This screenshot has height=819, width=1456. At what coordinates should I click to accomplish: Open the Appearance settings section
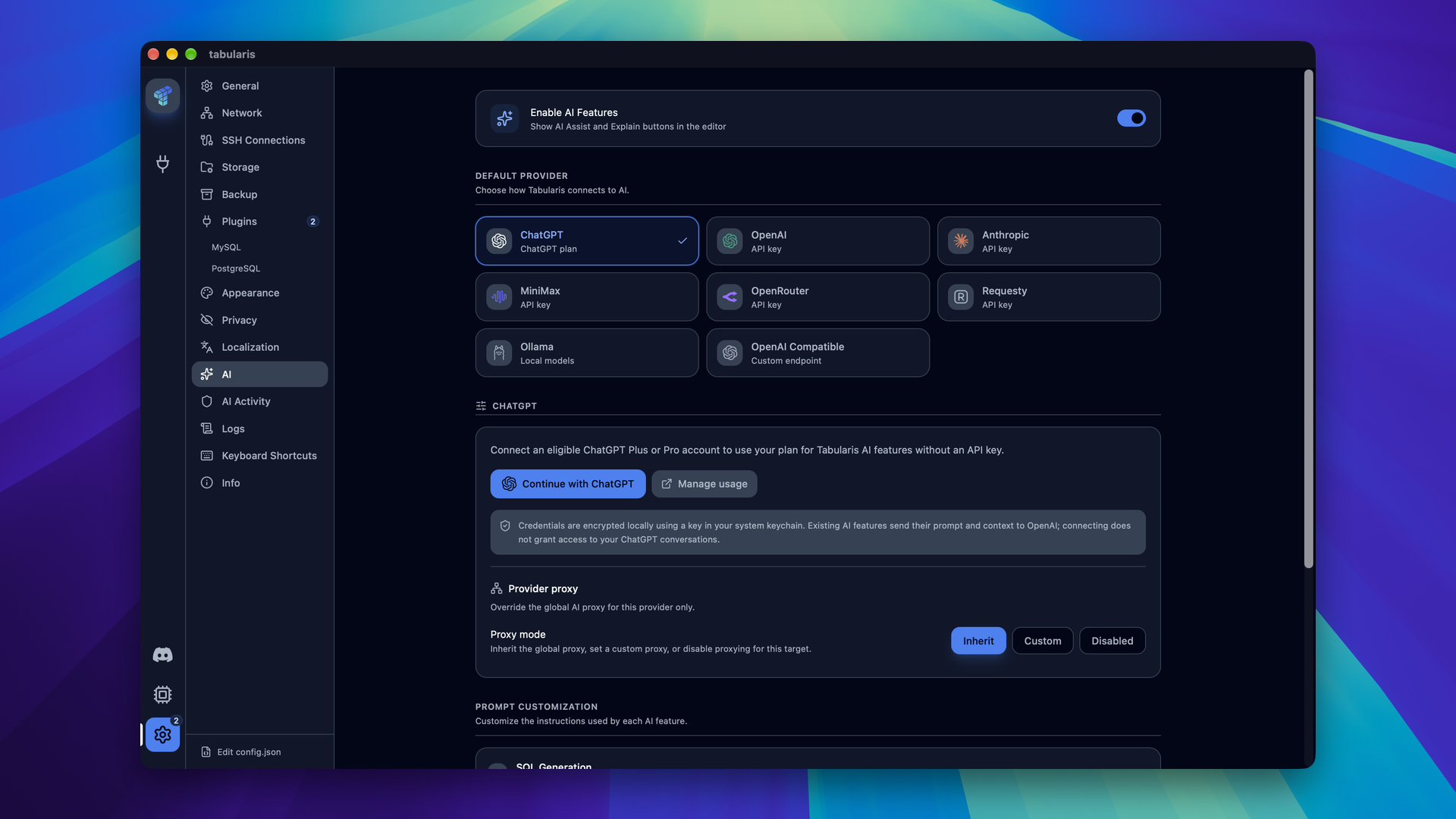(259, 293)
